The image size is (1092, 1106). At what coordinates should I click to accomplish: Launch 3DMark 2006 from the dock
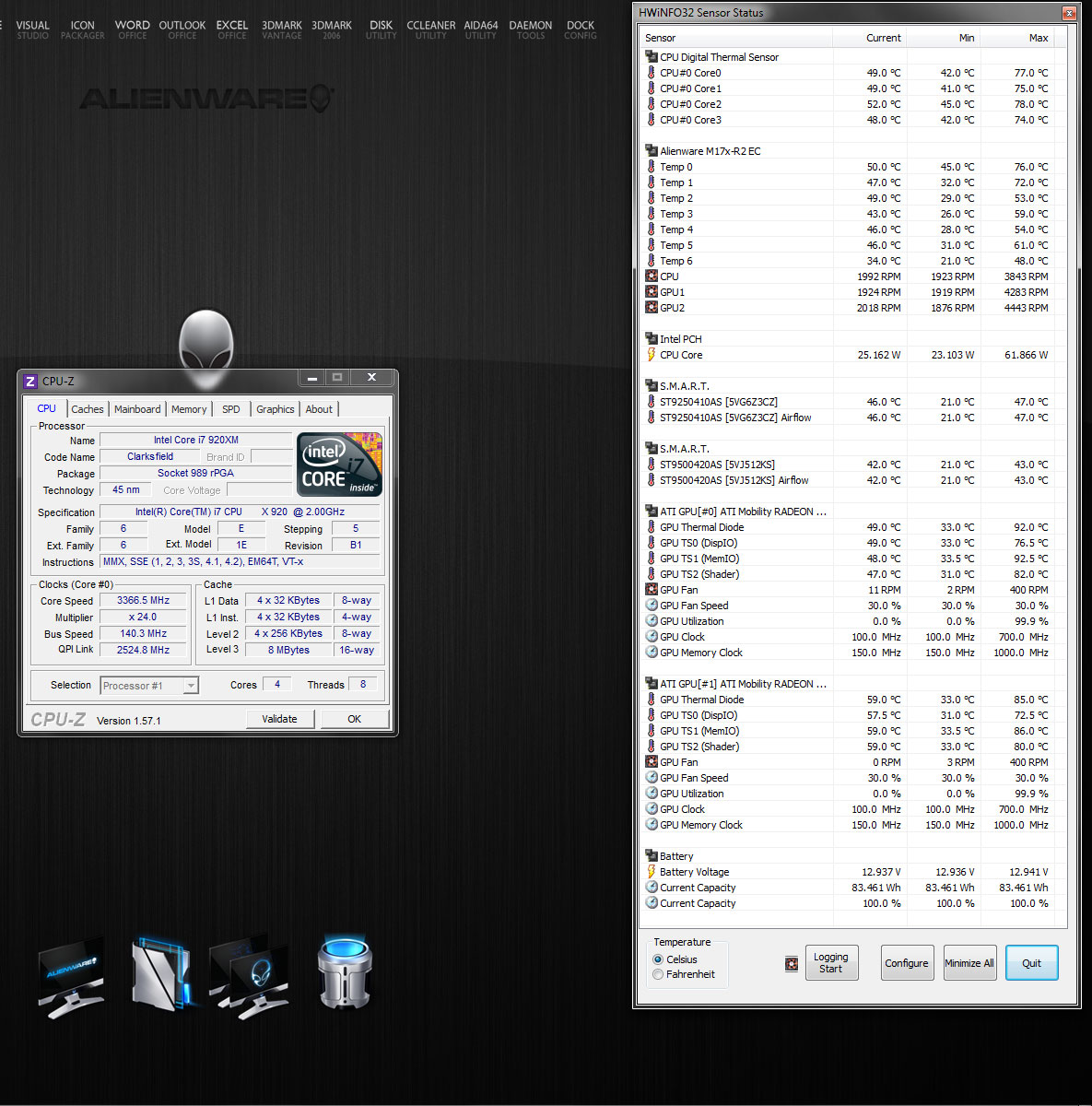click(332, 30)
